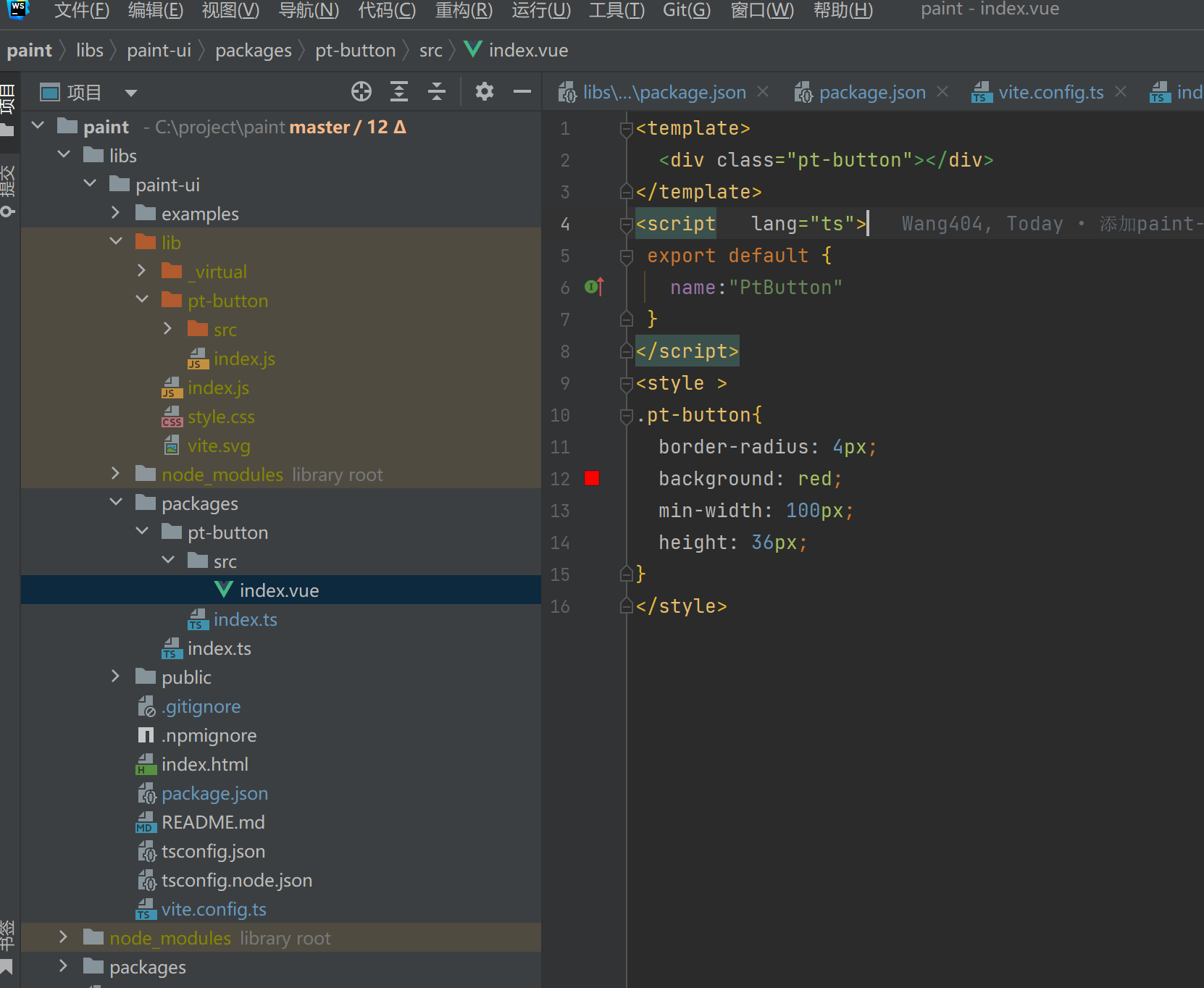Open the 代码(C) menu

point(387,10)
